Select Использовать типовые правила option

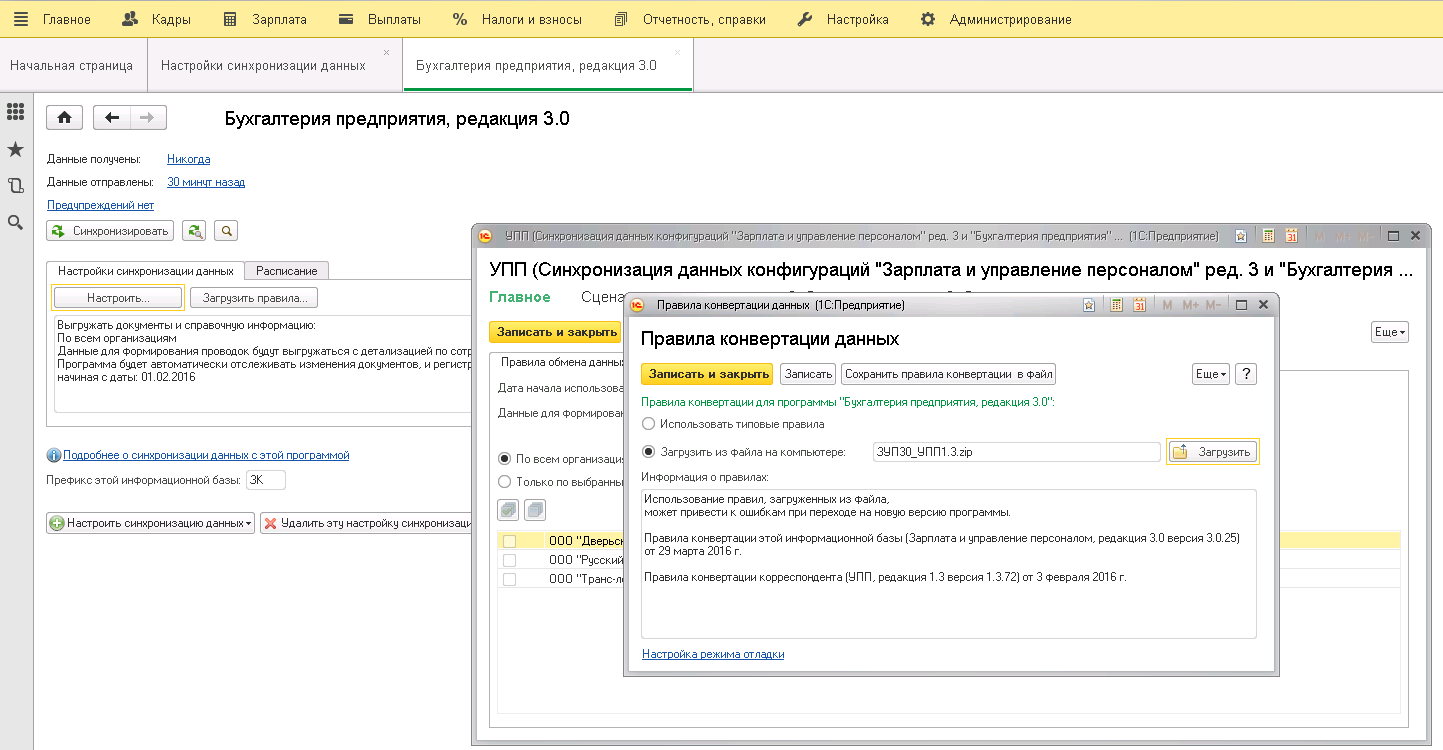coord(649,424)
